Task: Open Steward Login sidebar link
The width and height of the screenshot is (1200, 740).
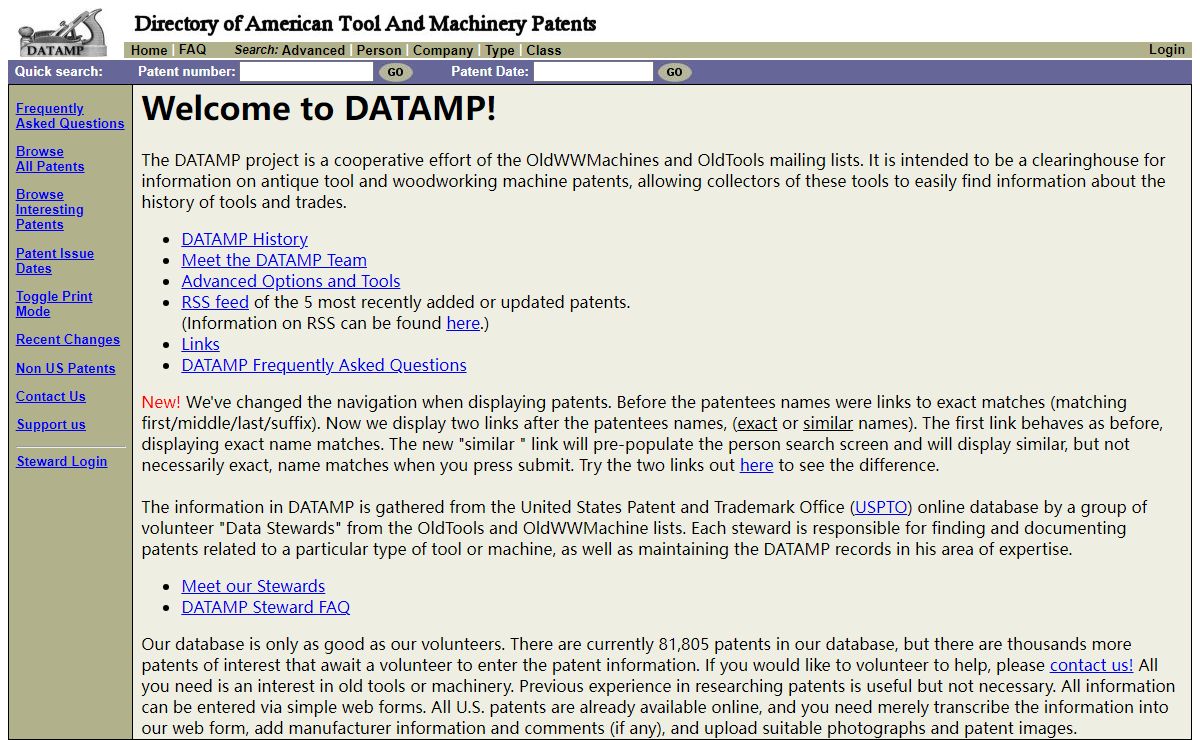Action: [x=62, y=461]
